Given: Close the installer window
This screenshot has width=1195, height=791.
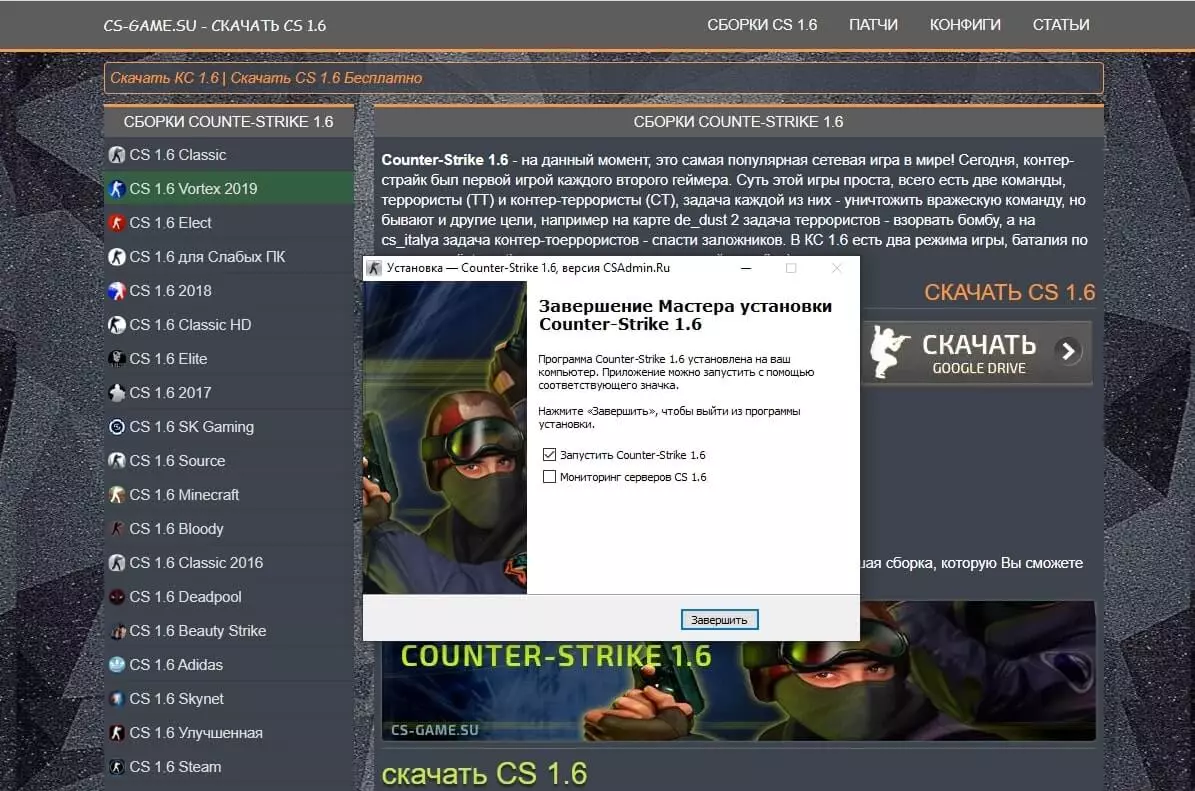Looking at the screenshot, I should click(x=837, y=268).
